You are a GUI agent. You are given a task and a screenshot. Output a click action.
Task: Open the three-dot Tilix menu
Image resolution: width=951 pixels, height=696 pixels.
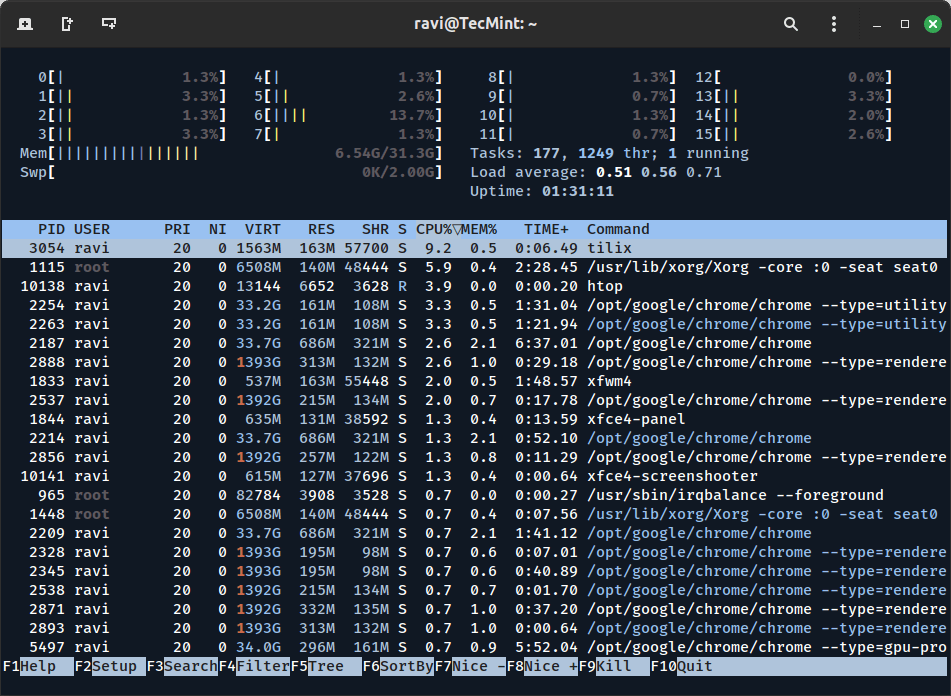point(834,24)
